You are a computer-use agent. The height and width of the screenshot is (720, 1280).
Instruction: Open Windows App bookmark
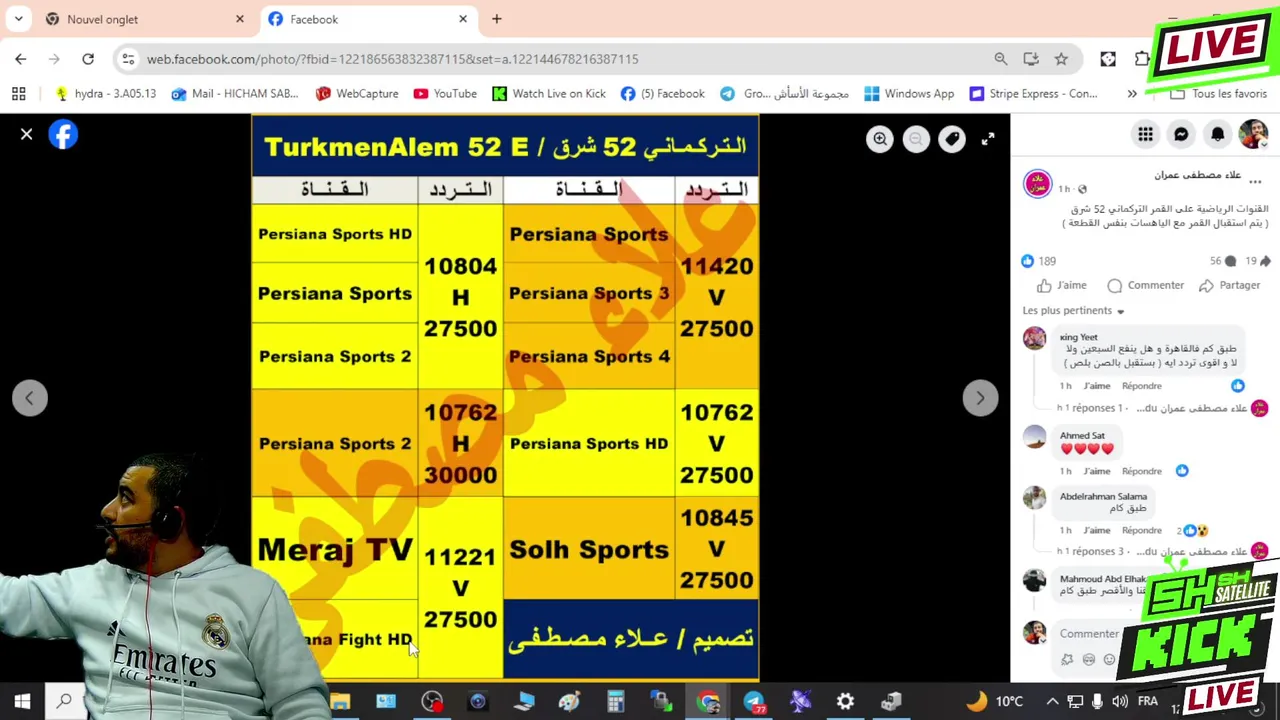909,94
